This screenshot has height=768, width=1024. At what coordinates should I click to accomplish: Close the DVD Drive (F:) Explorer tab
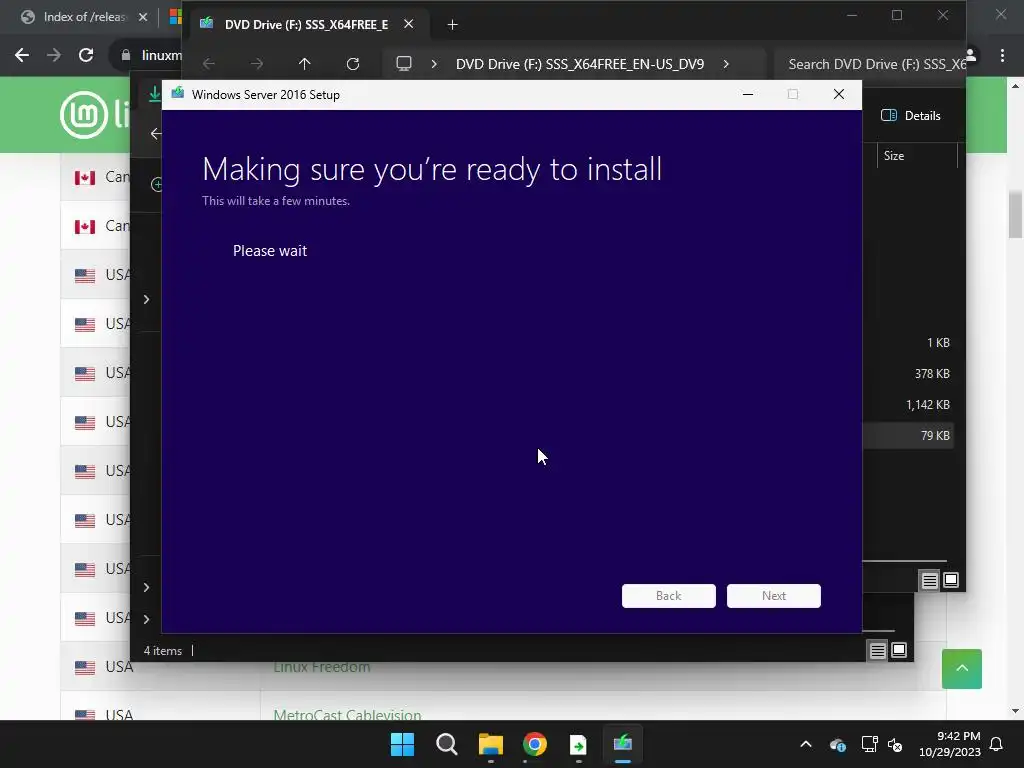click(408, 24)
